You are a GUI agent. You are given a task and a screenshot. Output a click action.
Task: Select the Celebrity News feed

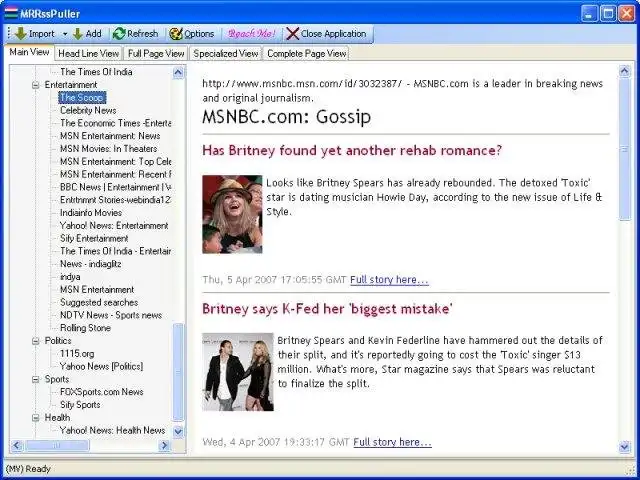88,110
